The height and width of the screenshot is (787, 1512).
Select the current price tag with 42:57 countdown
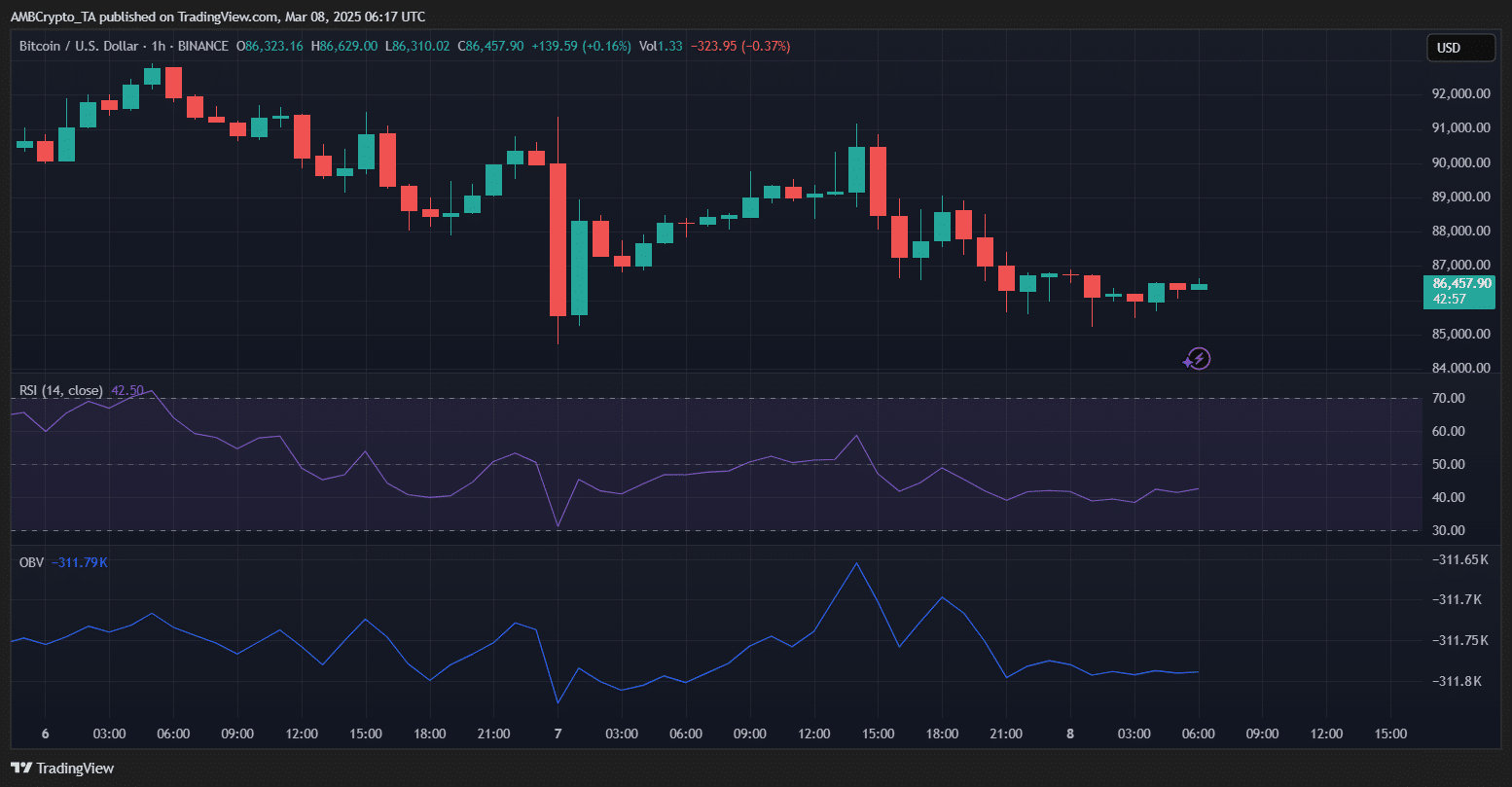coord(1459,291)
